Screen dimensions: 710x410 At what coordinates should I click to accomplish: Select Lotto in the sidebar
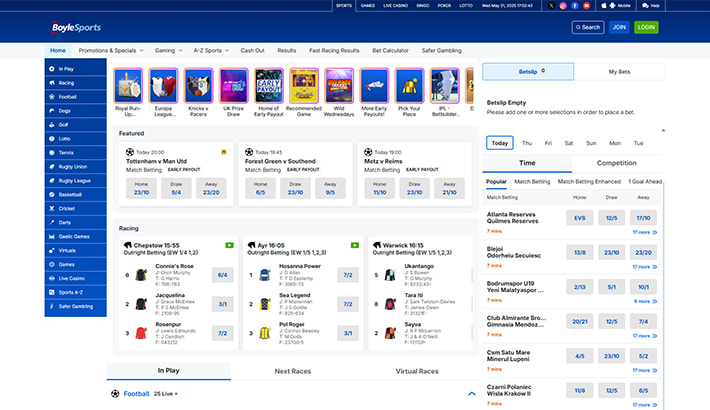(x=76, y=139)
